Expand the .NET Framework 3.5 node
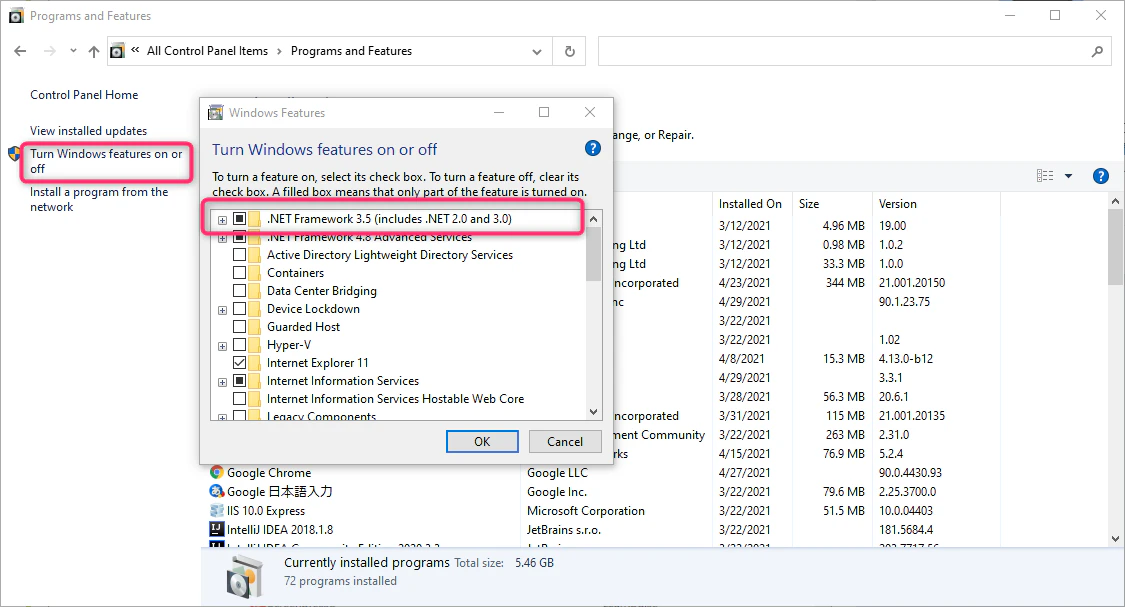 point(222,220)
